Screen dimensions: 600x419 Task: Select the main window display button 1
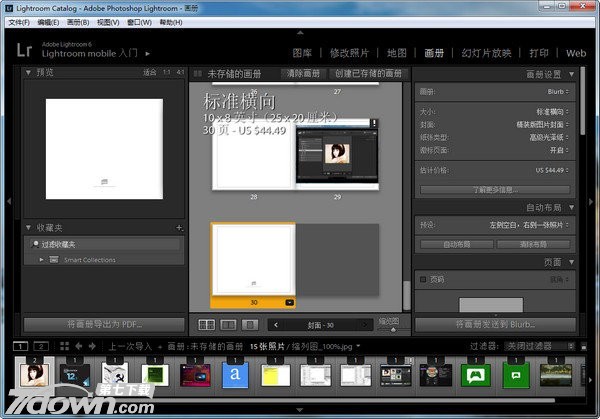[22, 346]
